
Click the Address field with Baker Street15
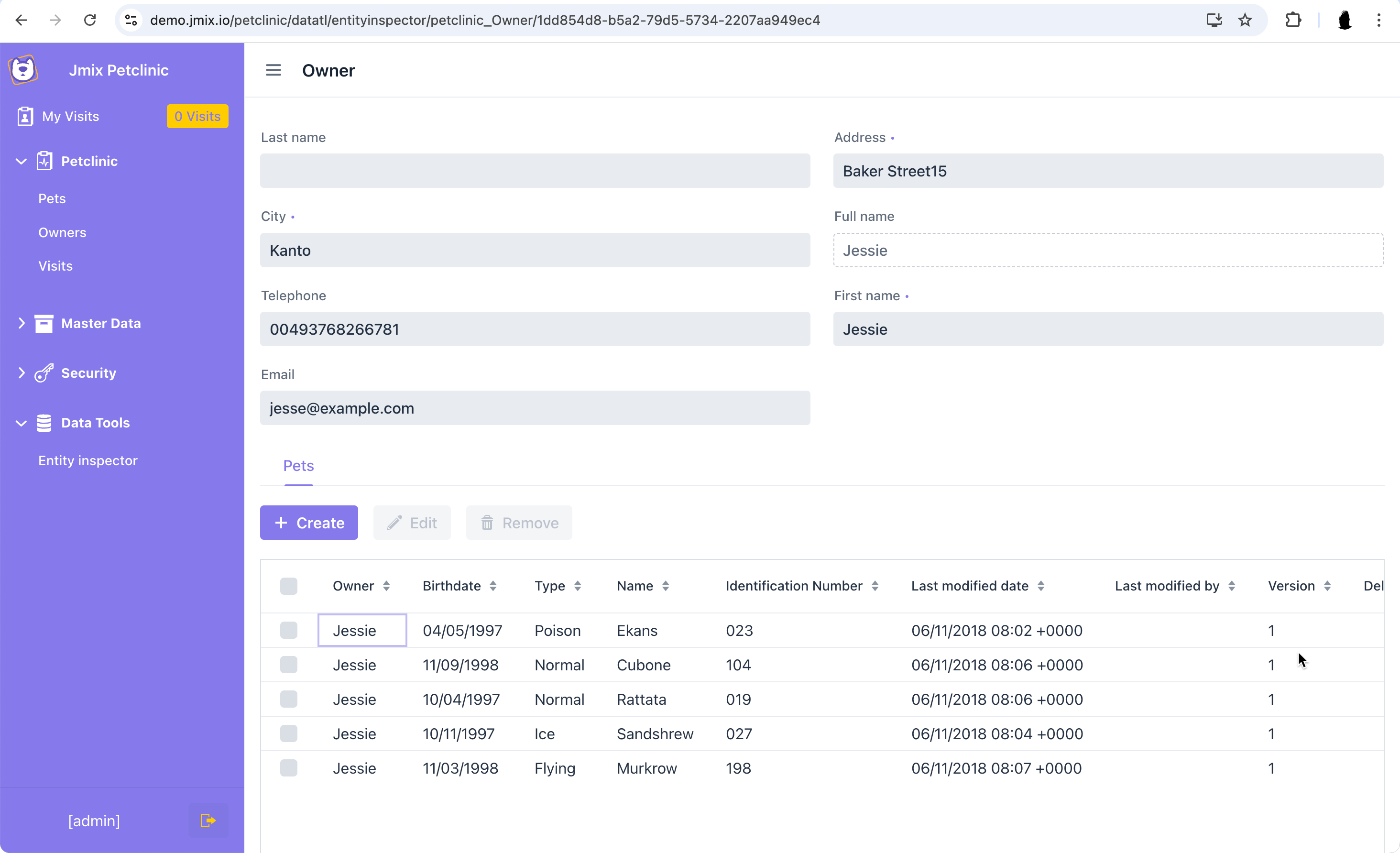(1108, 171)
